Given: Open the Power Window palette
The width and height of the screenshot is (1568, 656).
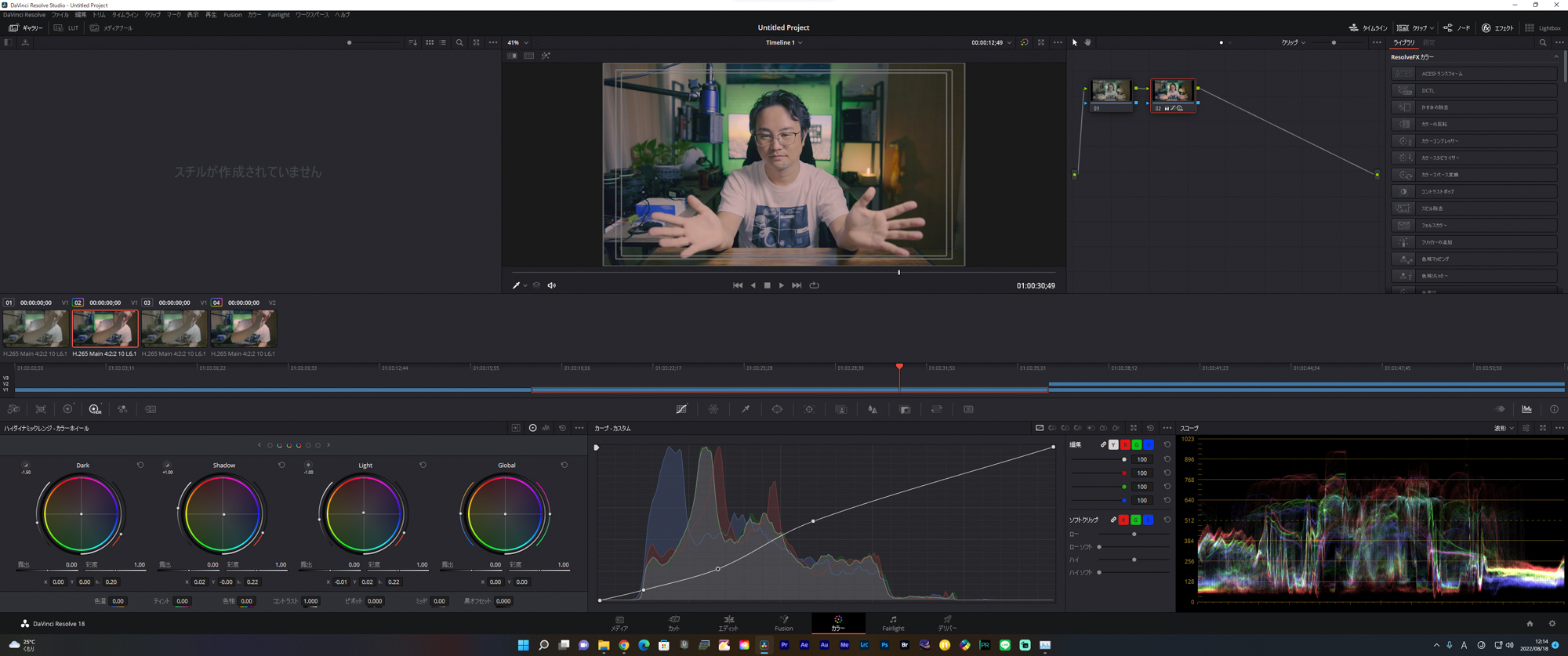Looking at the screenshot, I should tap(777, 409).
